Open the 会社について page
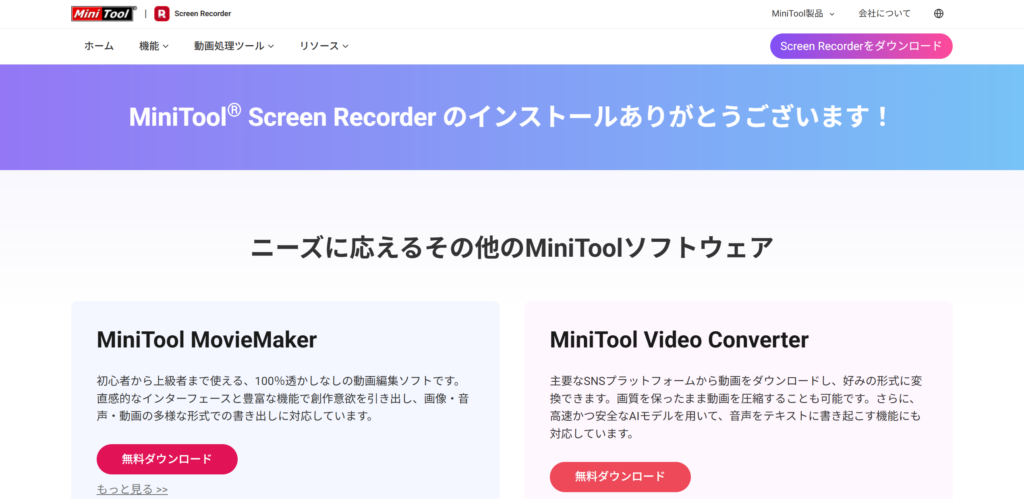This screenshot has width=1024, height=499. point(884,14)
